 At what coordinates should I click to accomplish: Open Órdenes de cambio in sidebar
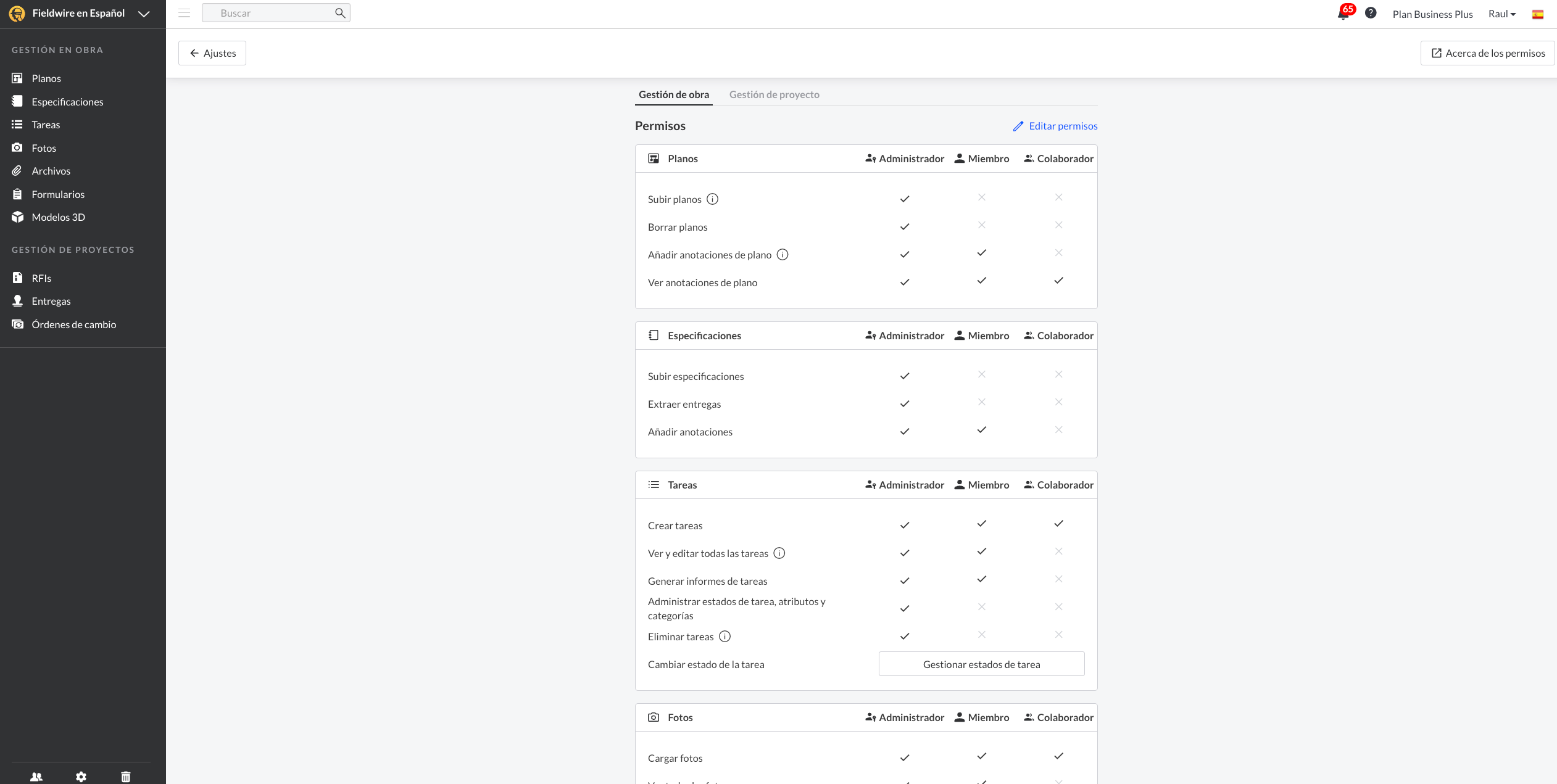tap(73, 324)
